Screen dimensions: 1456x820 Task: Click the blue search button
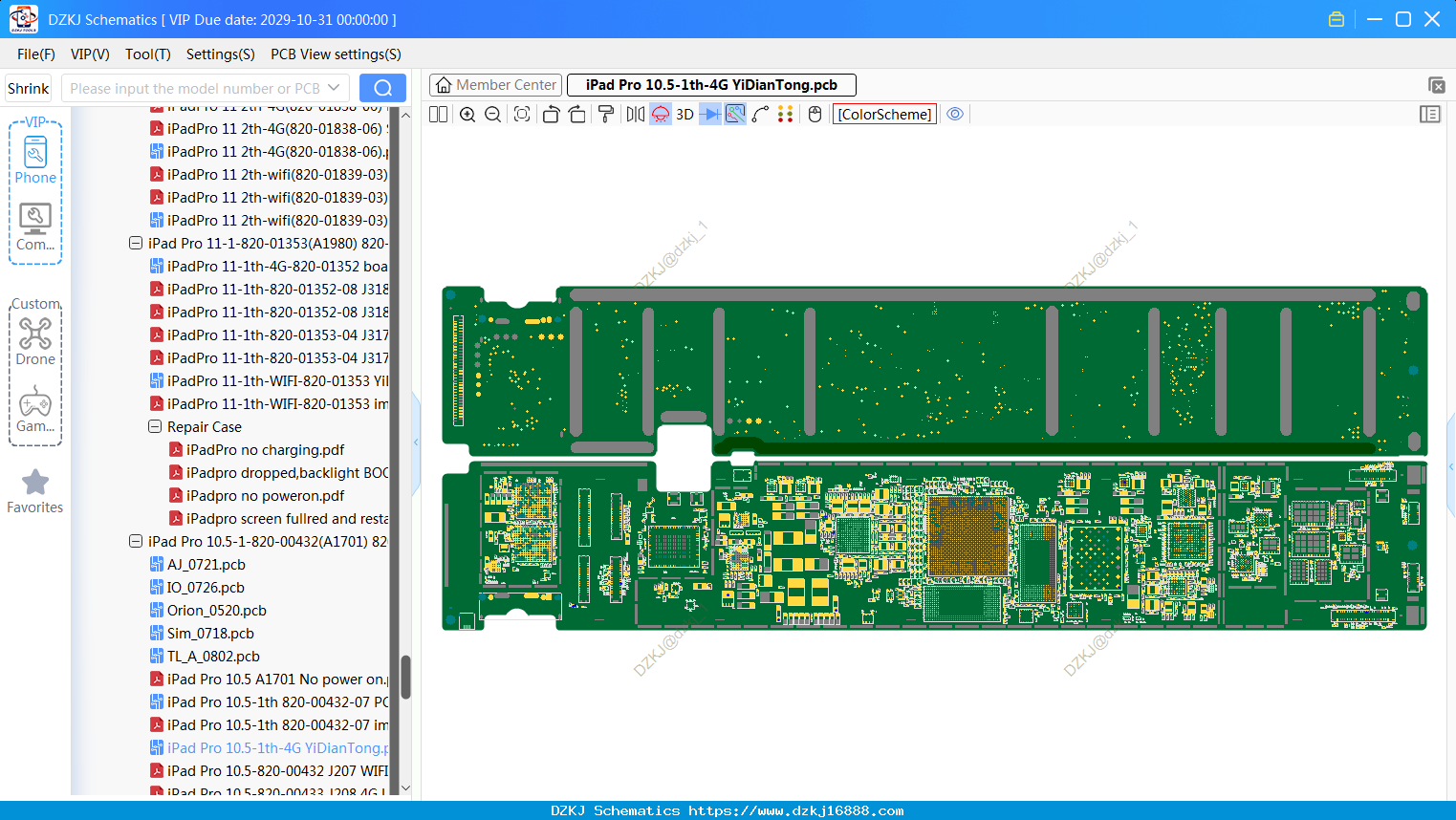pos(382,88)
